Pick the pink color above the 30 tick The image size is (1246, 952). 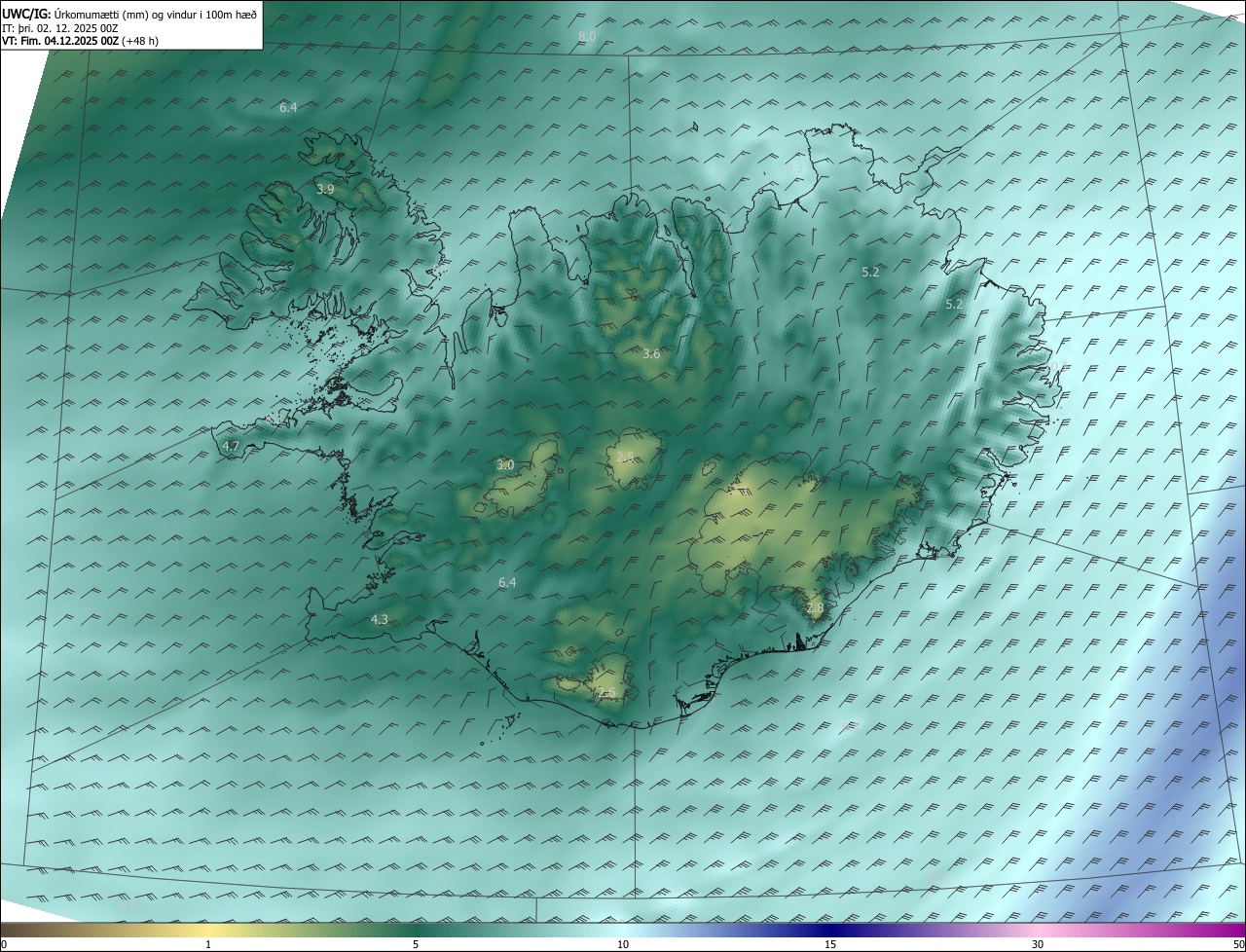click(1038, 931)
